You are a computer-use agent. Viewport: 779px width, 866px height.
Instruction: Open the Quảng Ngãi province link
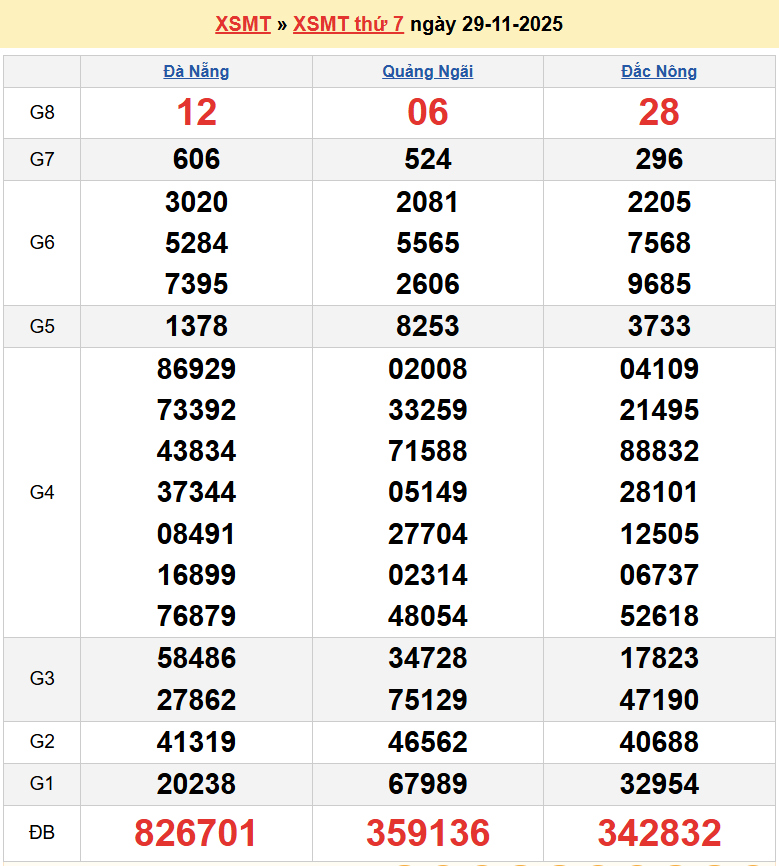point(428,71)
